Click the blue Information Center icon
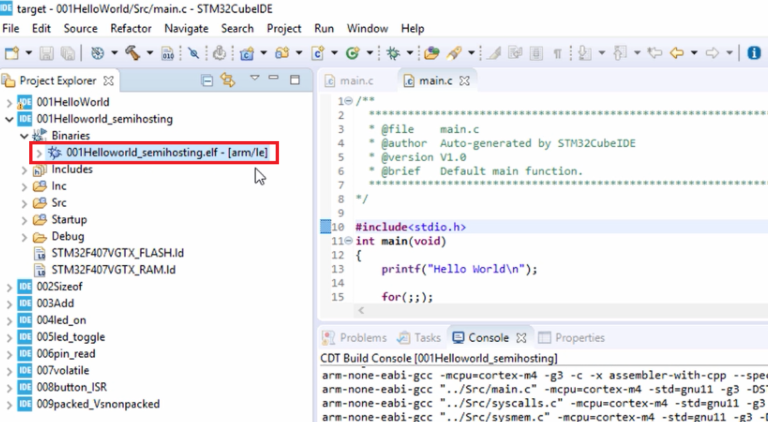This screenshot has height=422, width=768. [754, 53]
